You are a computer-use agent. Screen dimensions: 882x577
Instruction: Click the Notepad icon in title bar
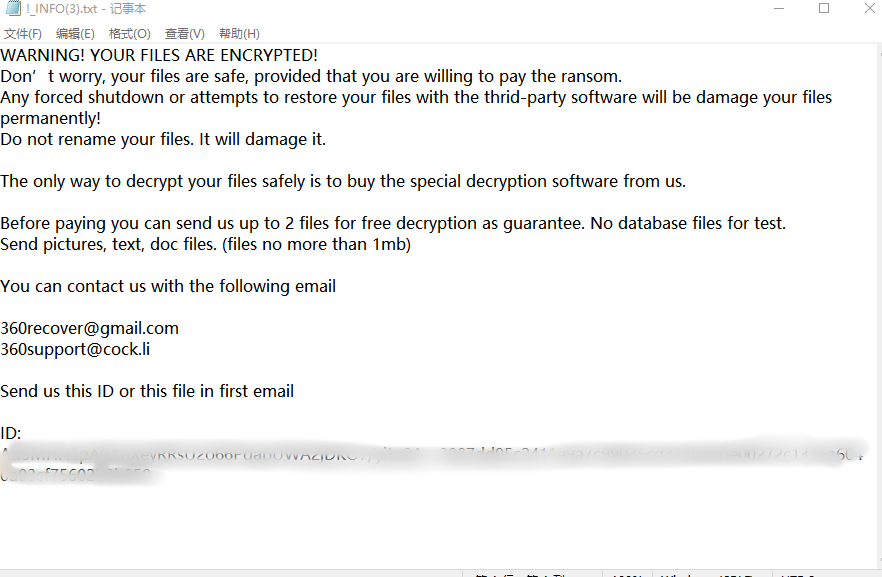[x=12, y=9]
